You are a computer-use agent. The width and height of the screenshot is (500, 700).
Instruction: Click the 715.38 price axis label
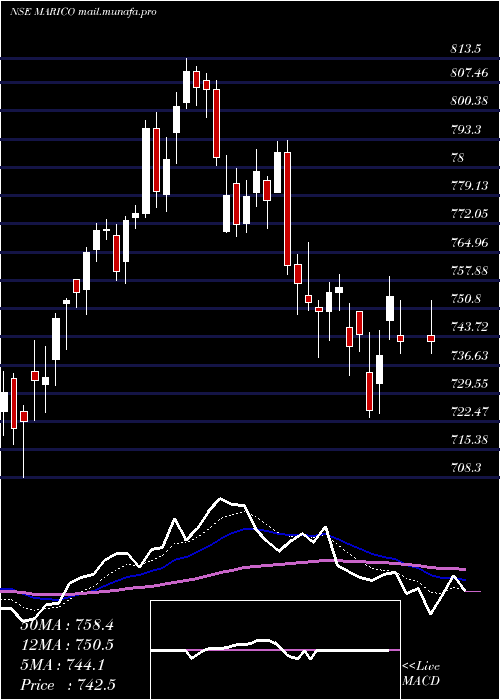[x=469, y=440]
